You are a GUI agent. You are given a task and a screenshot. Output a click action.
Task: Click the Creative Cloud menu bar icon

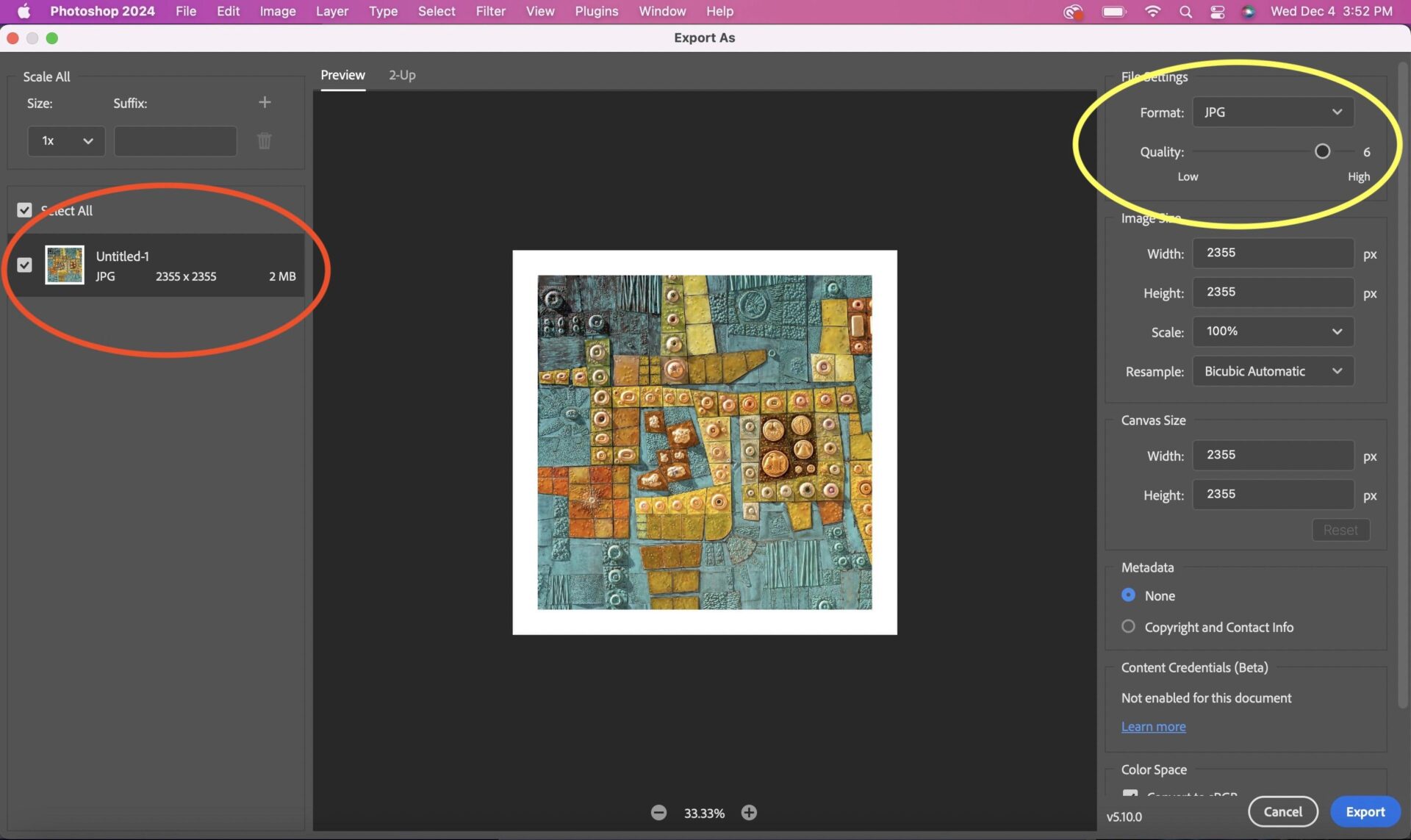[x=1073, y=11]
